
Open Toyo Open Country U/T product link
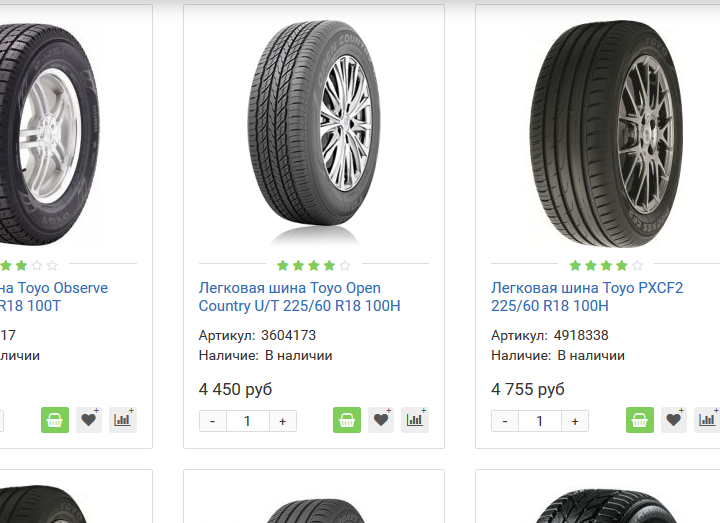pos(299,297)
